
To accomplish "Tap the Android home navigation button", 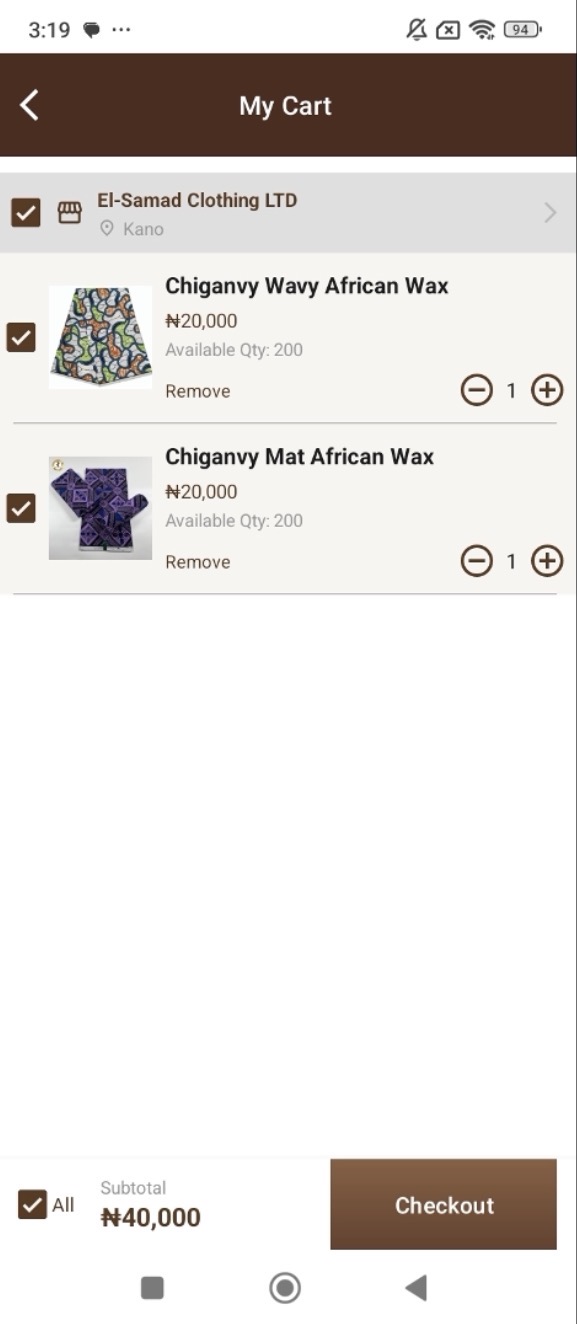I will 285,1287.
